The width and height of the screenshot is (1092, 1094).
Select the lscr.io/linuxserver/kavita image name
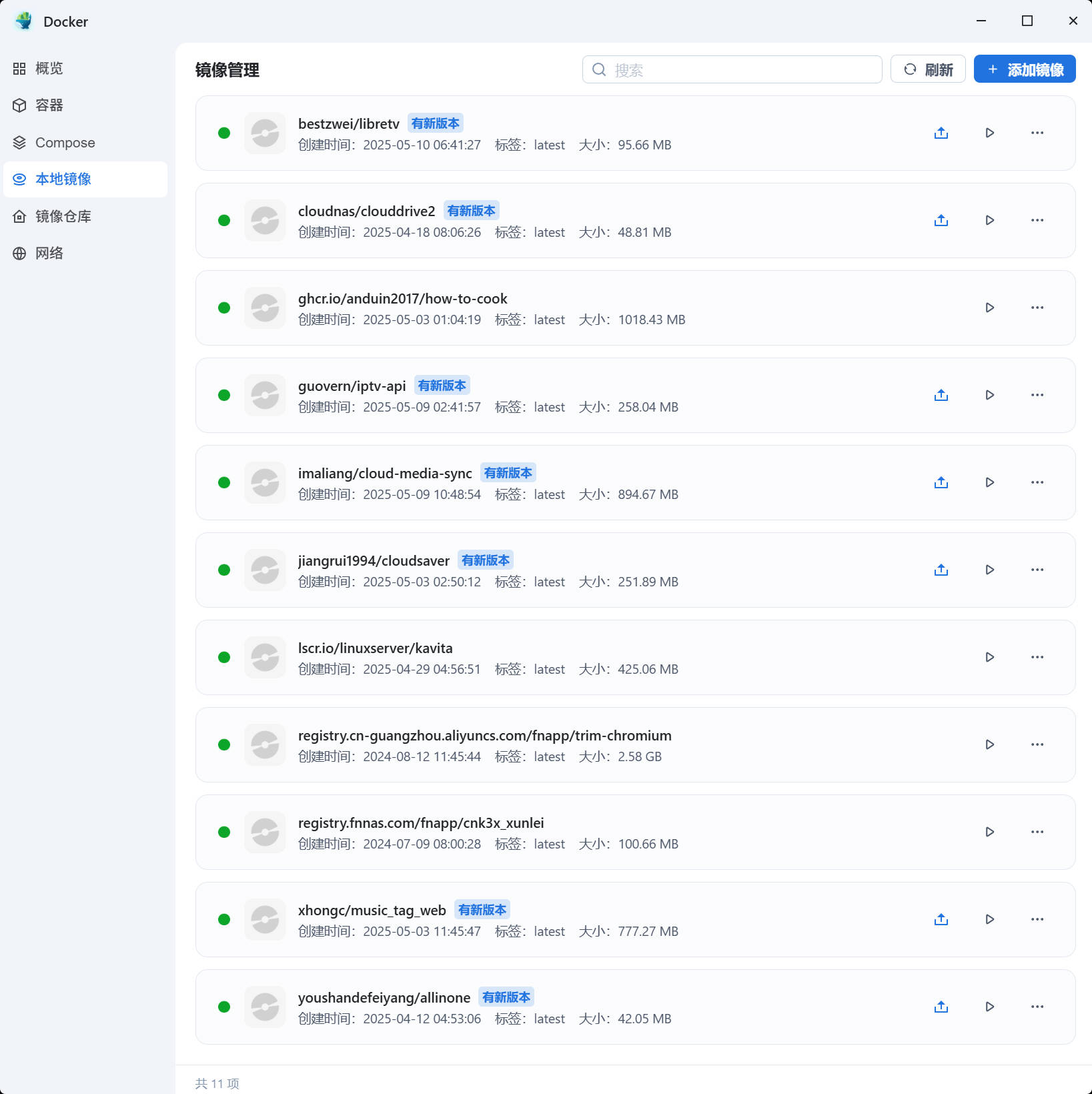pyautogui.click(x=375, y=648)
